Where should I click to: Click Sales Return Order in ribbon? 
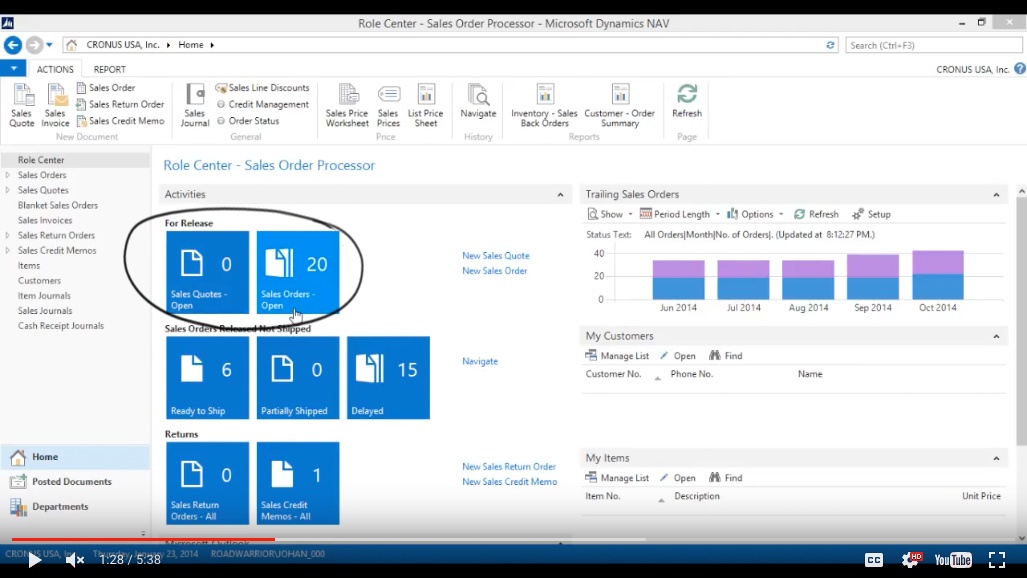coord(120,104)
